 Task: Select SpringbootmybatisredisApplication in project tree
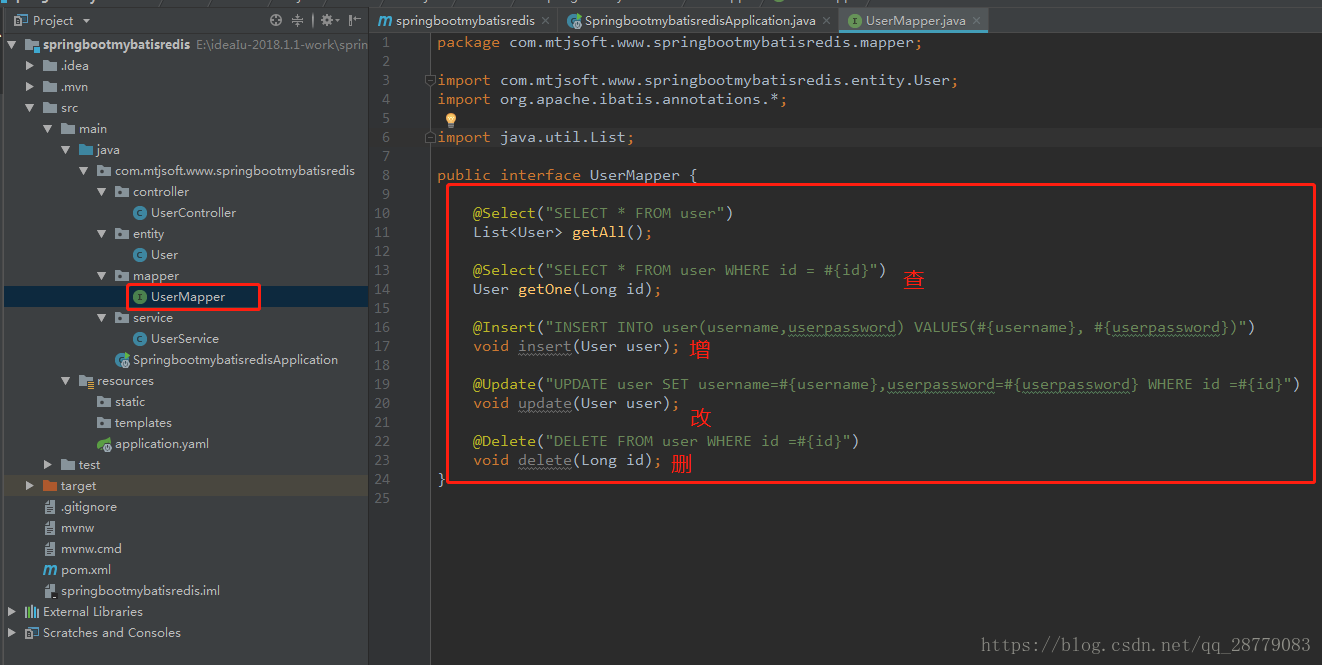tap(235, 360)
